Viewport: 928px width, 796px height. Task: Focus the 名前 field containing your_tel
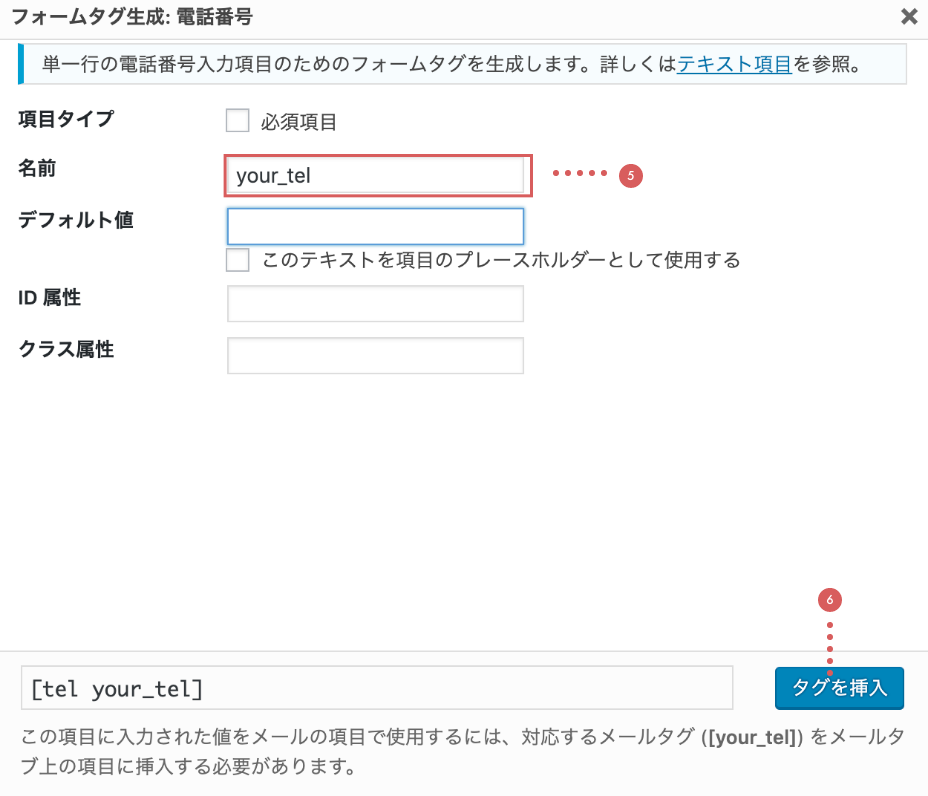[376, 176]
